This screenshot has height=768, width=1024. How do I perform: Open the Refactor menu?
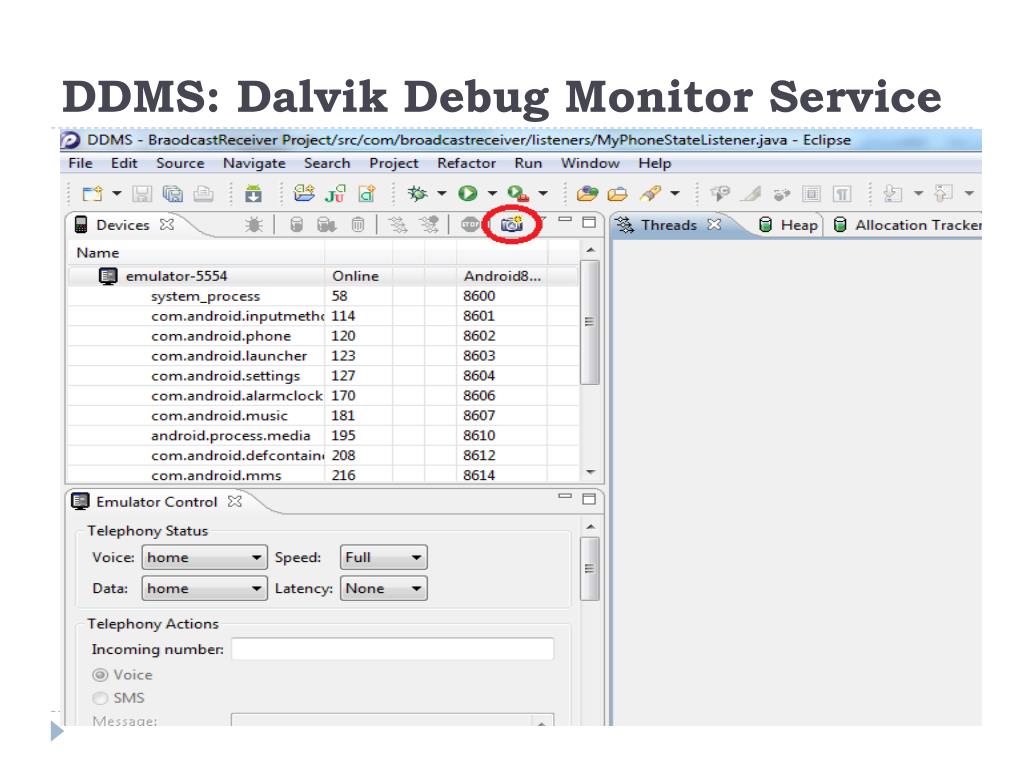(466, 163)
